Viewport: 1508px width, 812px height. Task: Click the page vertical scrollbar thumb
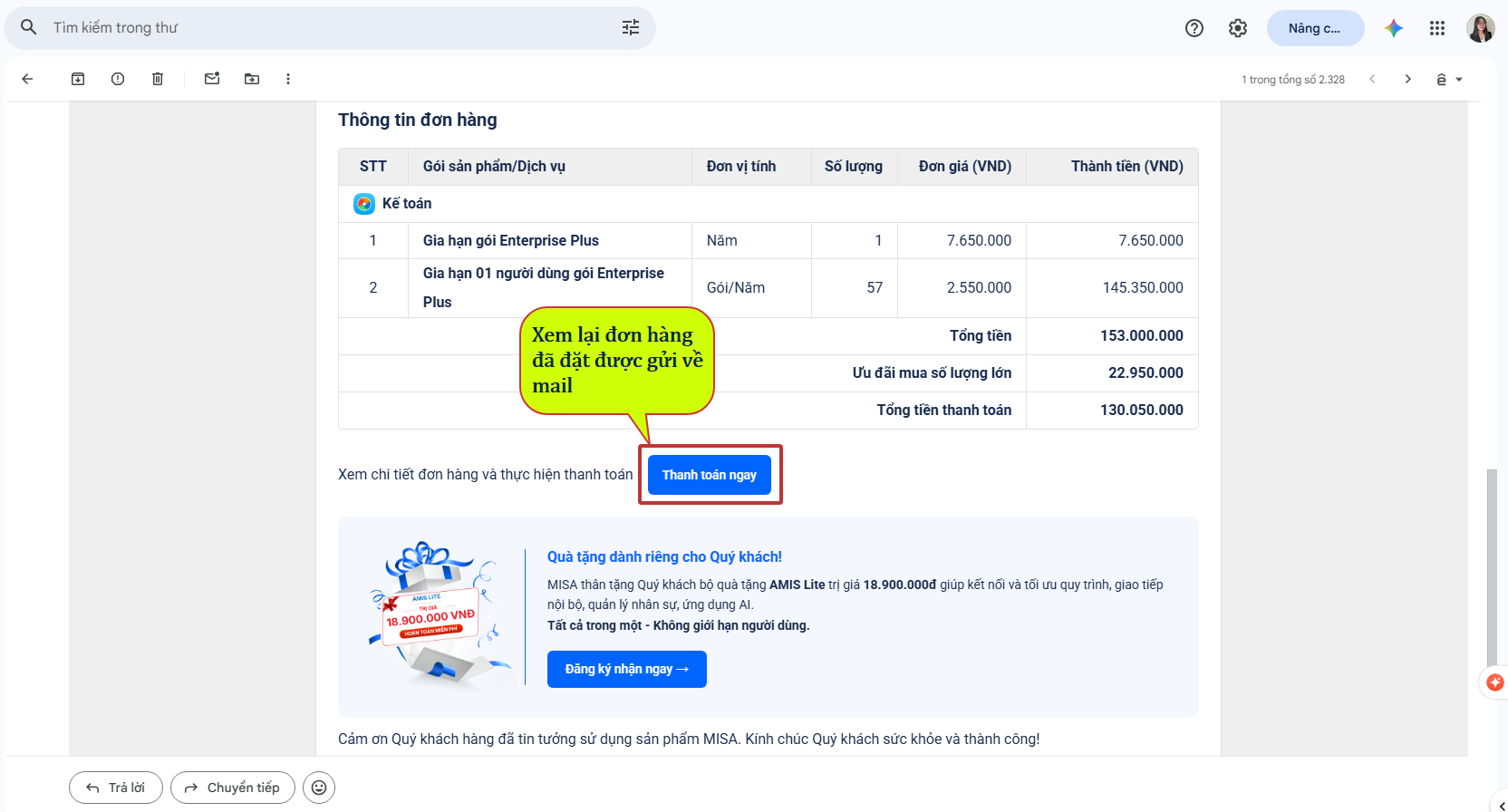pos(1493,568)
